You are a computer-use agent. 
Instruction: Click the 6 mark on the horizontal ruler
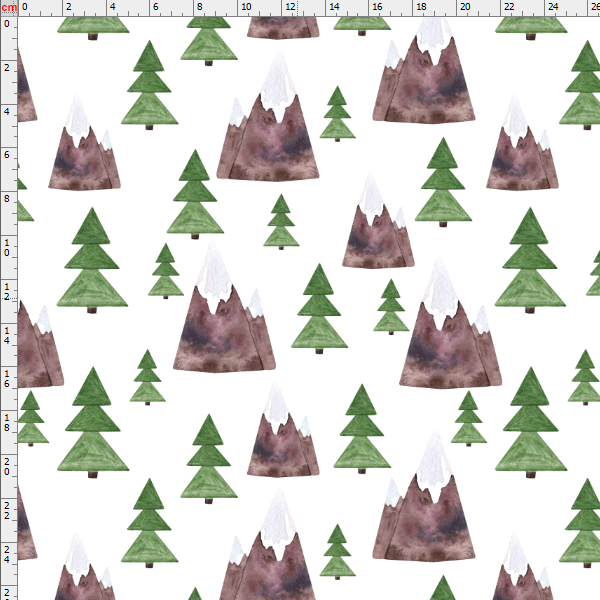point(155,7)
